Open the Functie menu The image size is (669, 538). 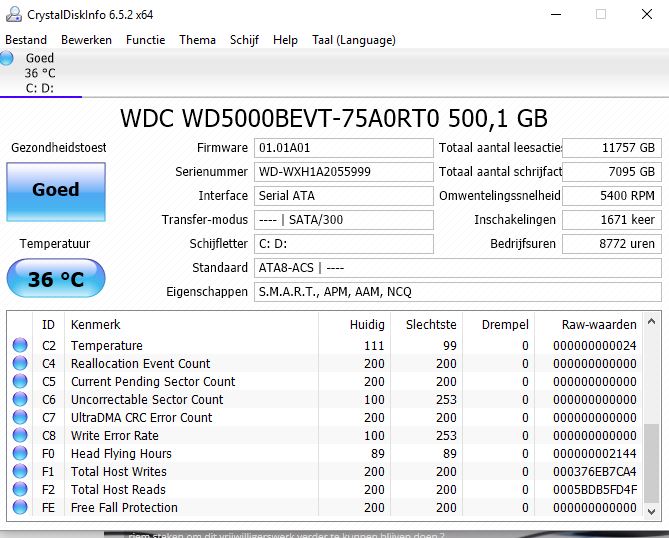click(146, 40)
